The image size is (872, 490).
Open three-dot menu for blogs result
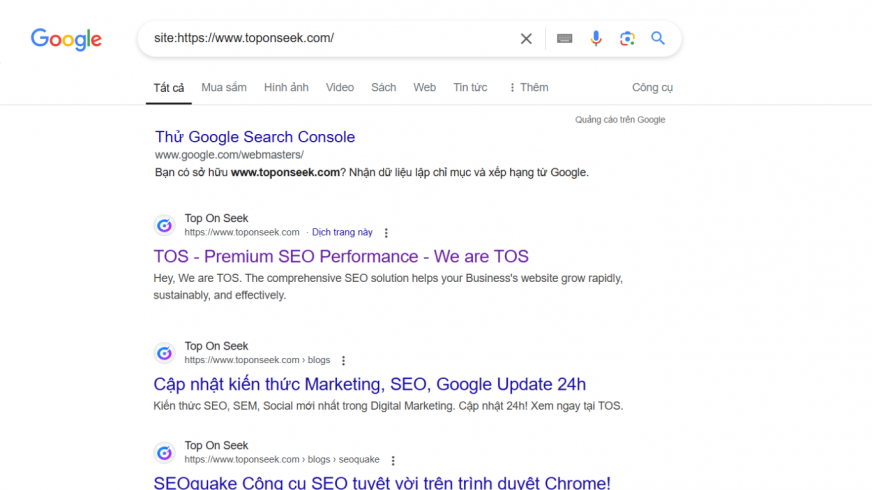[343, 361]
